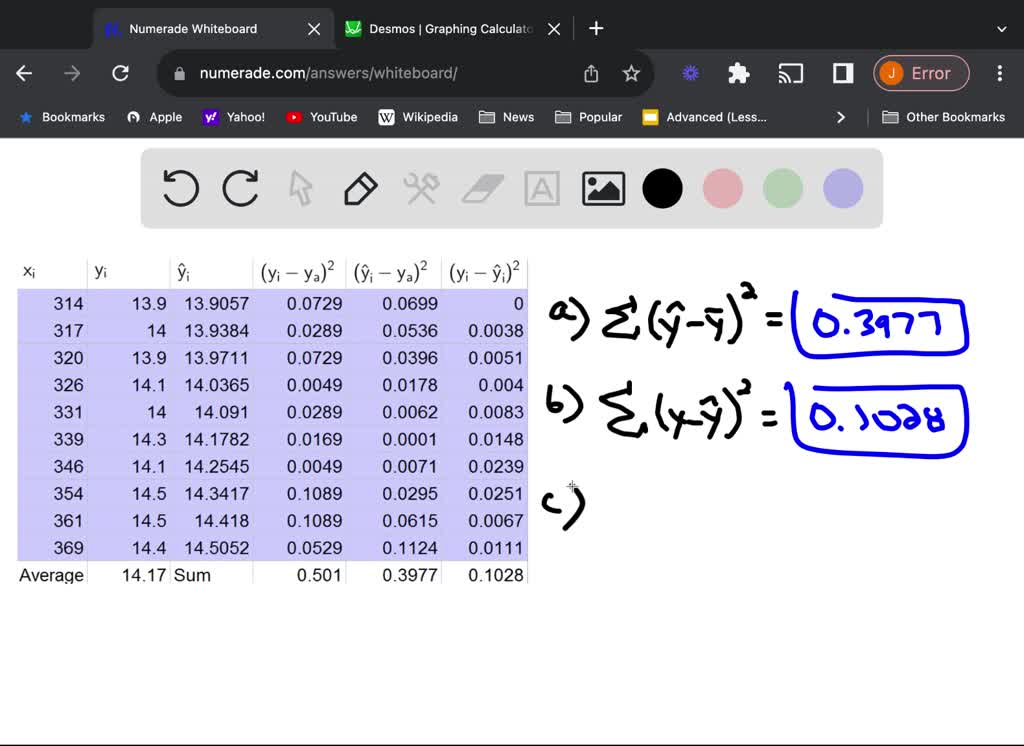Open the scissors/utilities tool
The image size is (1024, 746).
pos(421,188)
